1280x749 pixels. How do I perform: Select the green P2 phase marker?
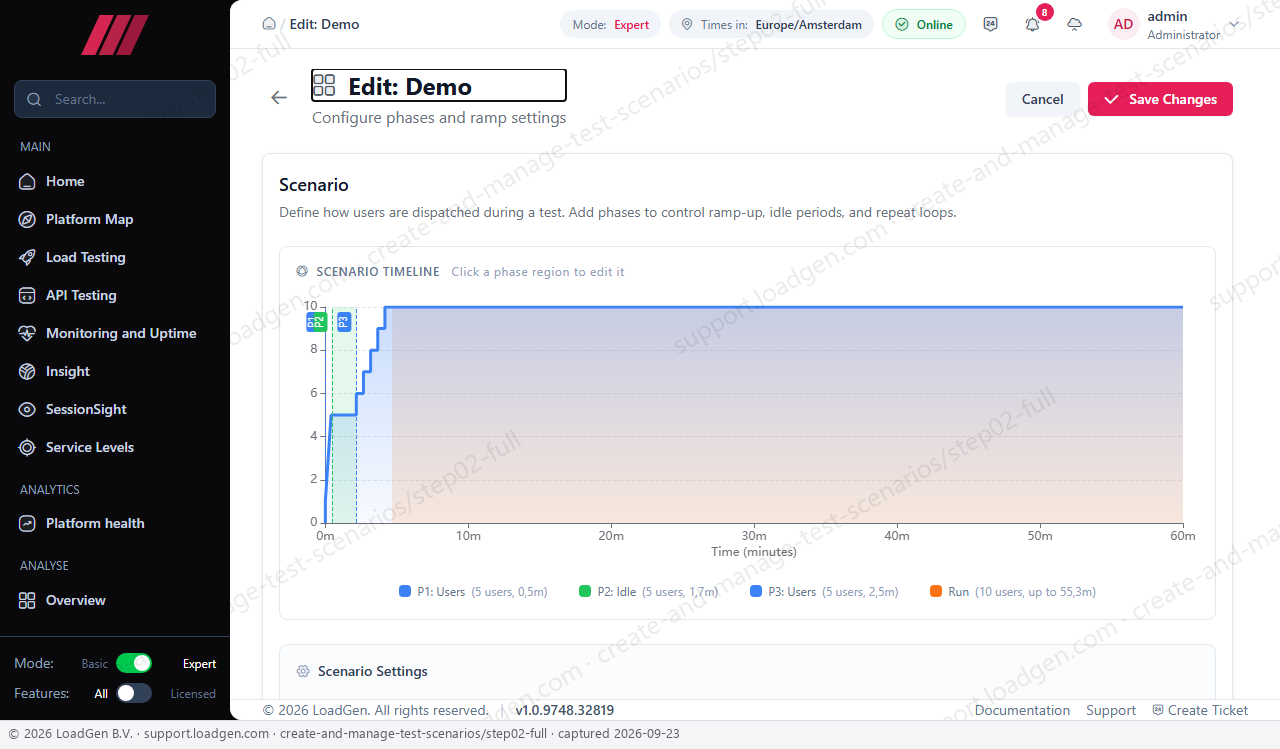point(321,321)
